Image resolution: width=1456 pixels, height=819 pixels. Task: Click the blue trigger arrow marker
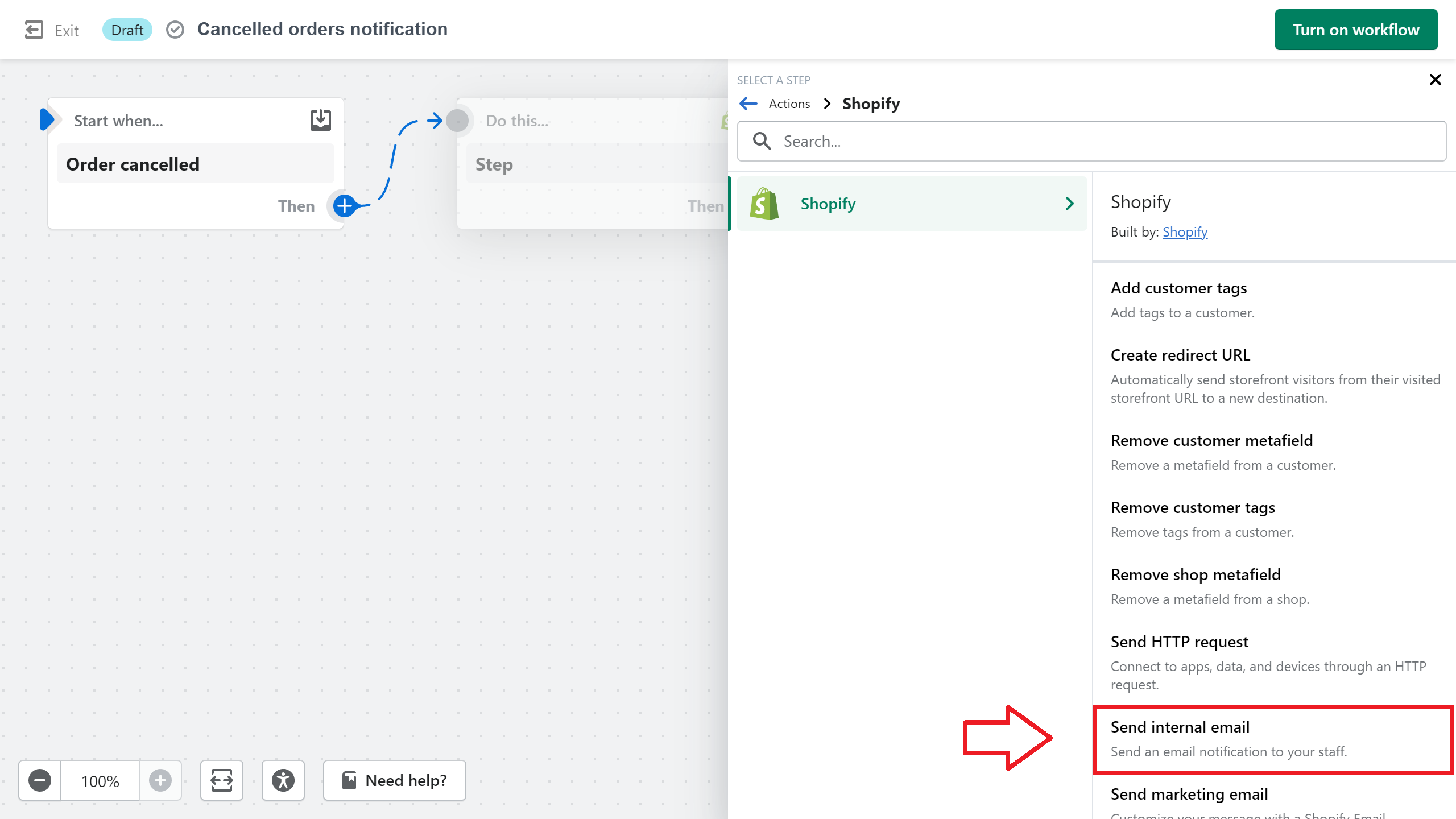tap(47, 120)
